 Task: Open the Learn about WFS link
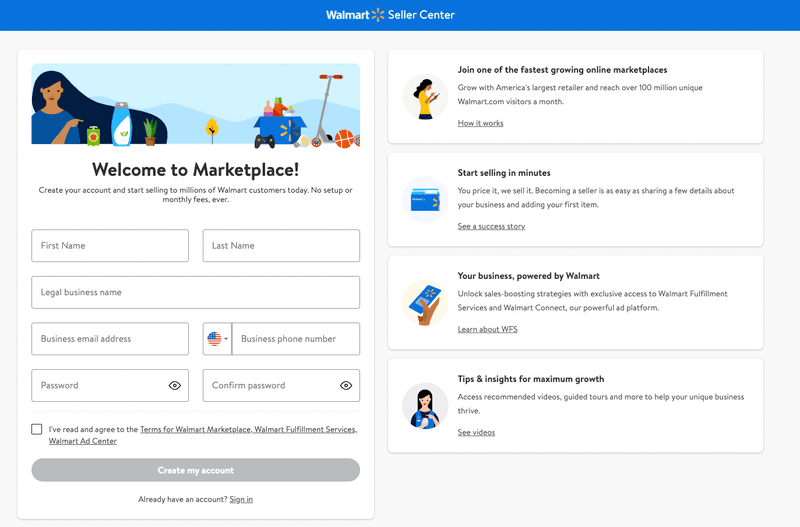coord(487,329)
